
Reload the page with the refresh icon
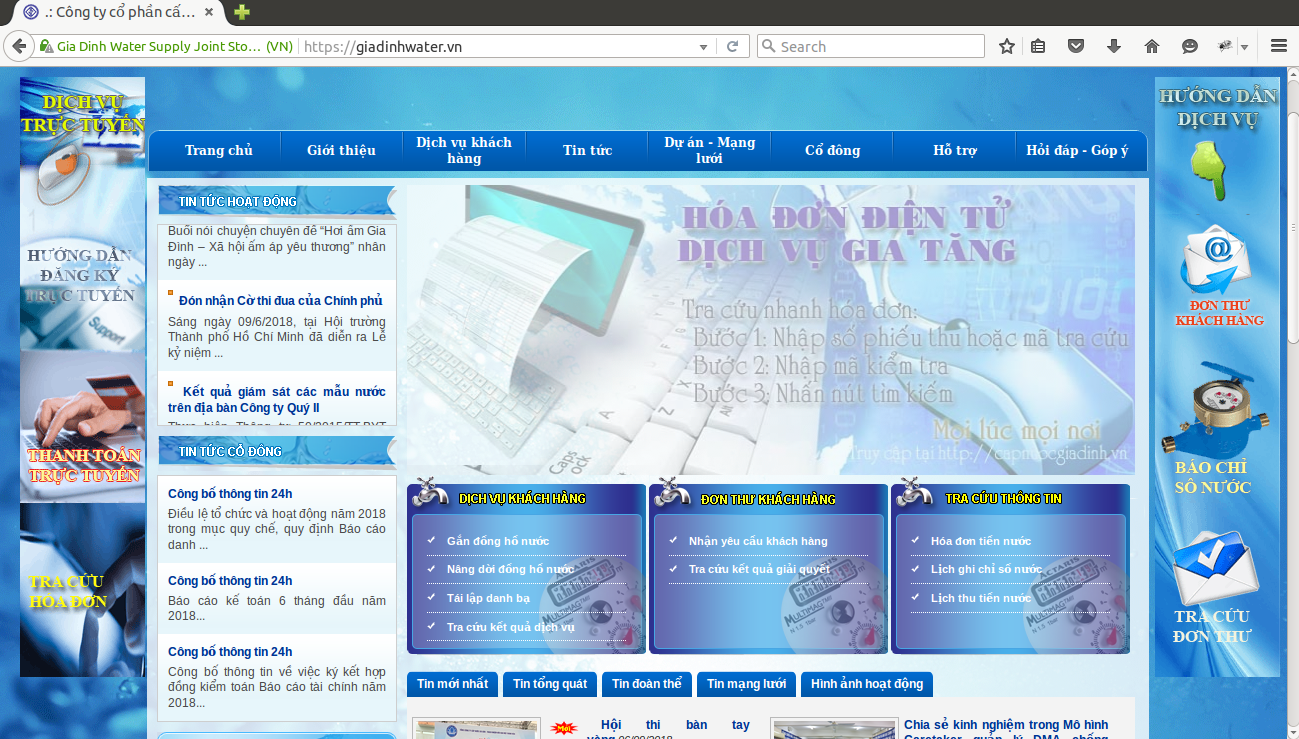click(732, 46)
